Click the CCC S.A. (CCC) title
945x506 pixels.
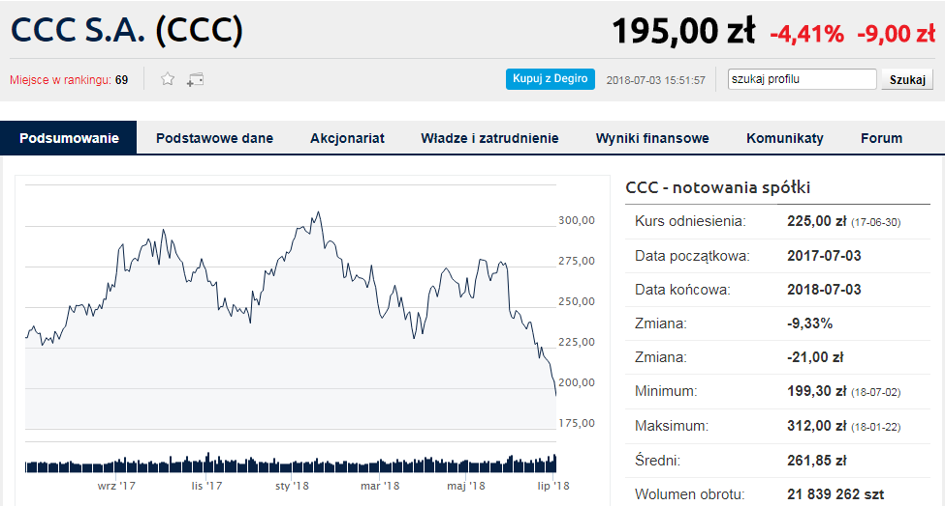point(127,30)
